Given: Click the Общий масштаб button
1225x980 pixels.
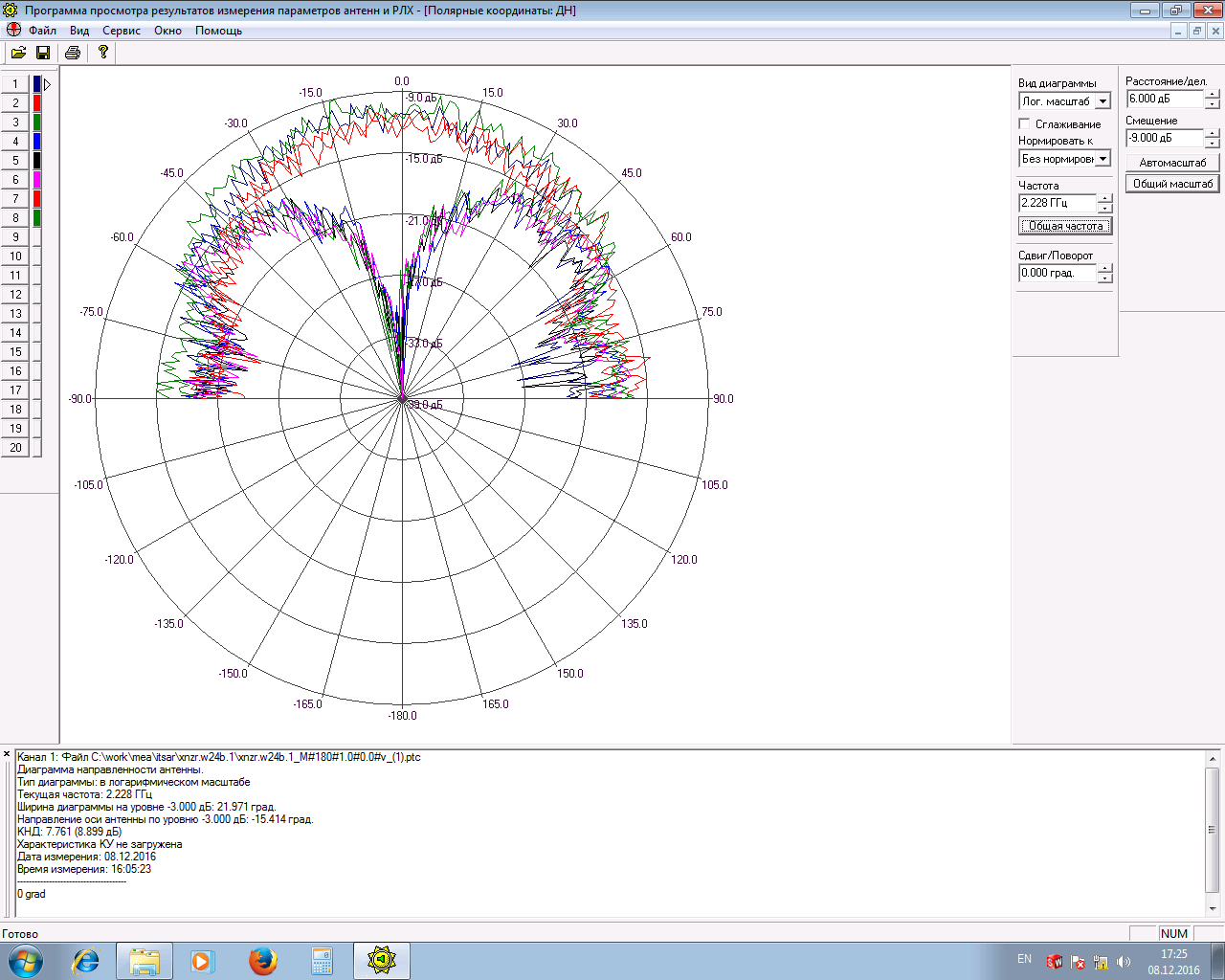Looking at the screenshot, I should tap(1172, 183).
